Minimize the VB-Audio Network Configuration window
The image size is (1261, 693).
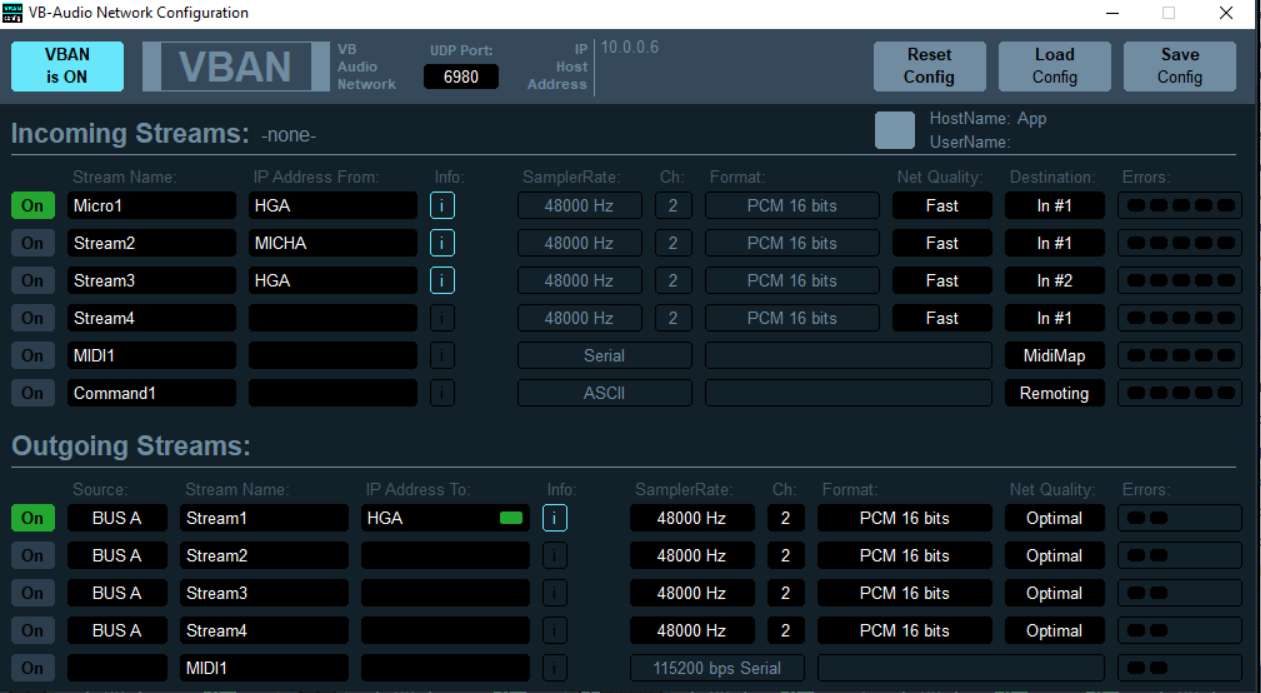coord(1113,13)
